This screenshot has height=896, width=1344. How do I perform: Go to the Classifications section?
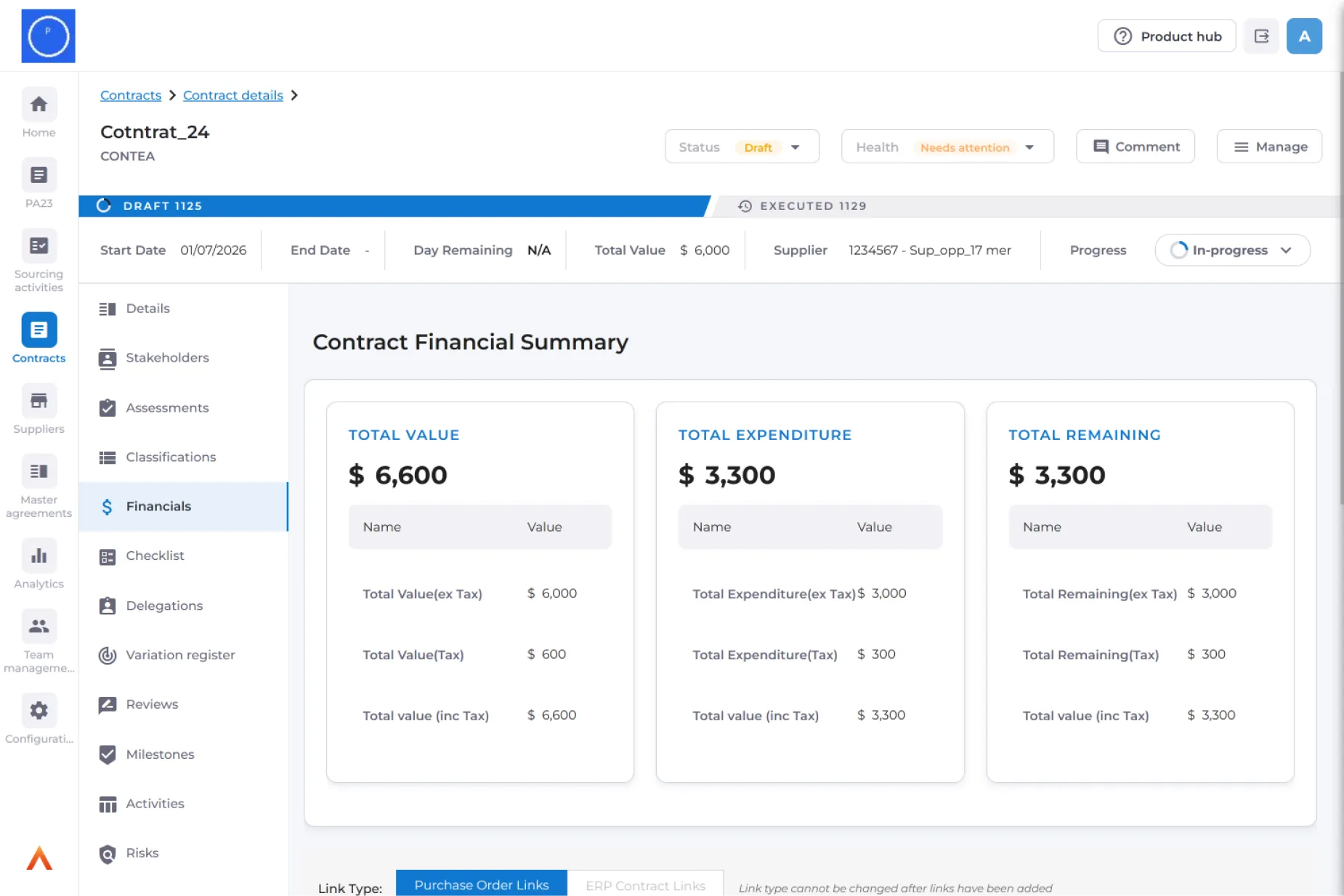coord(183,457)
